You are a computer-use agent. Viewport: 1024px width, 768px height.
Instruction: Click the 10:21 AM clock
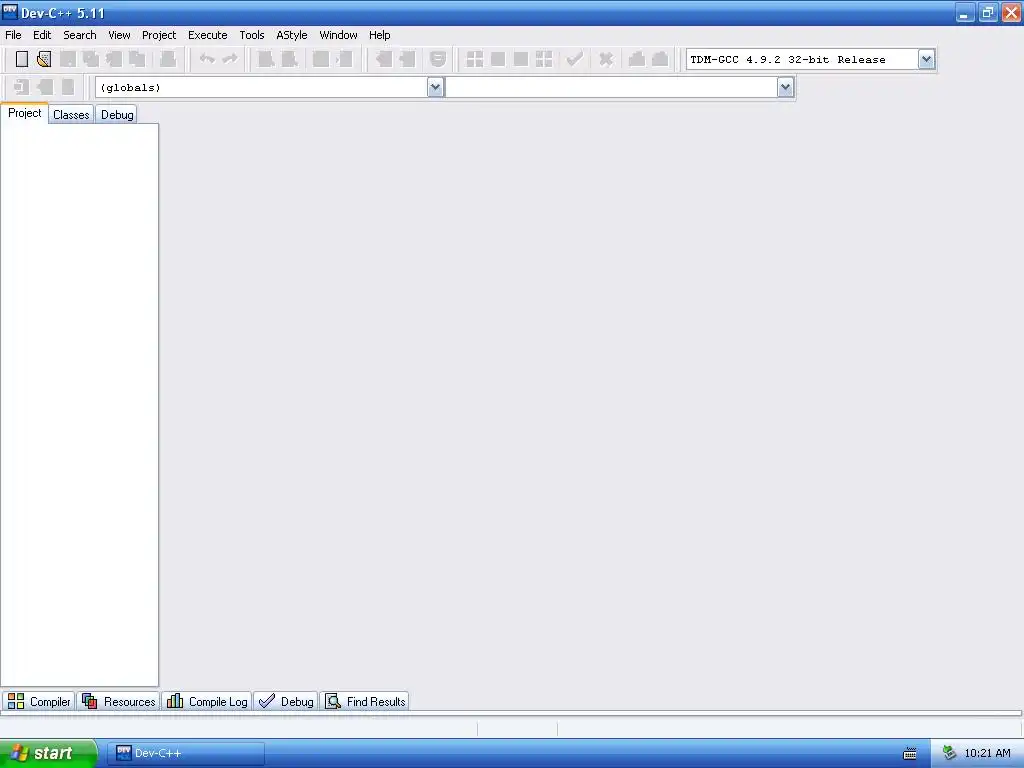987,754
